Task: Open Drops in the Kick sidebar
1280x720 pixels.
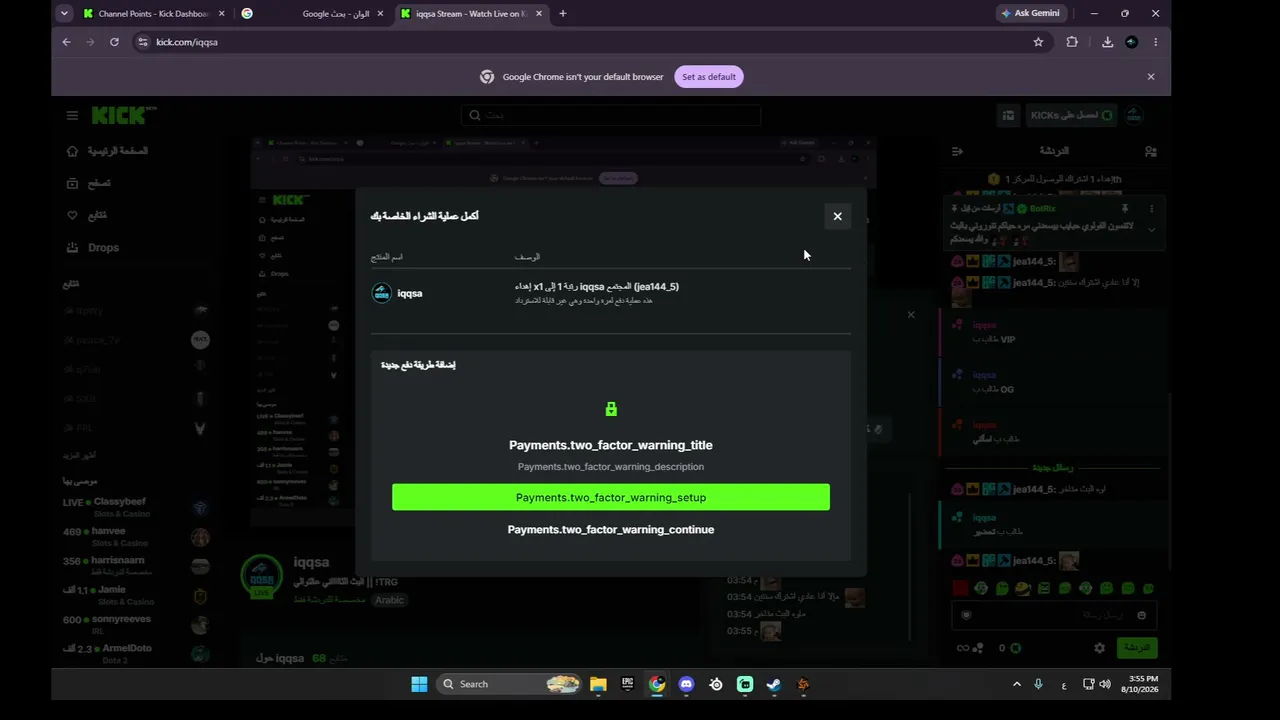Action: pos(92,247)
